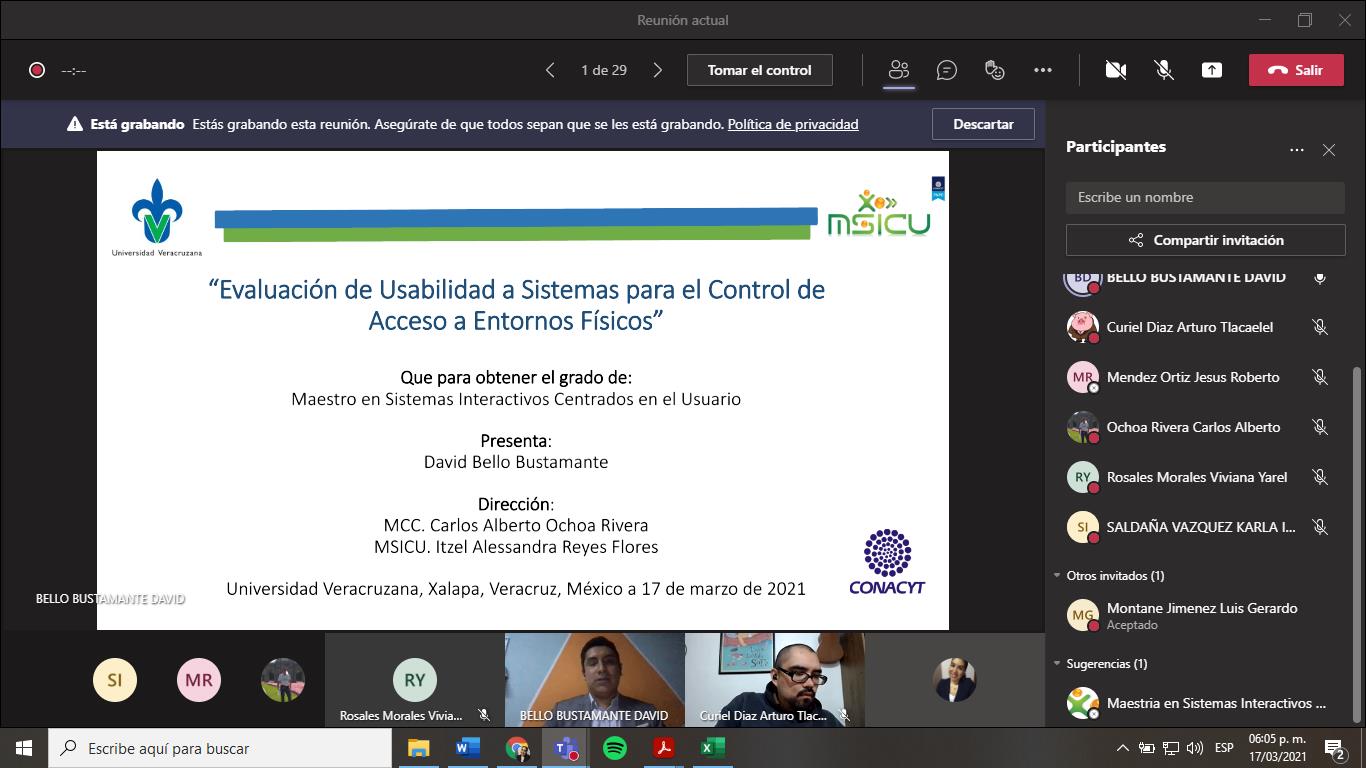Toggle the microphone mute button
Viewport: 1366px width, 768px height.
(x=1163, y=70)
